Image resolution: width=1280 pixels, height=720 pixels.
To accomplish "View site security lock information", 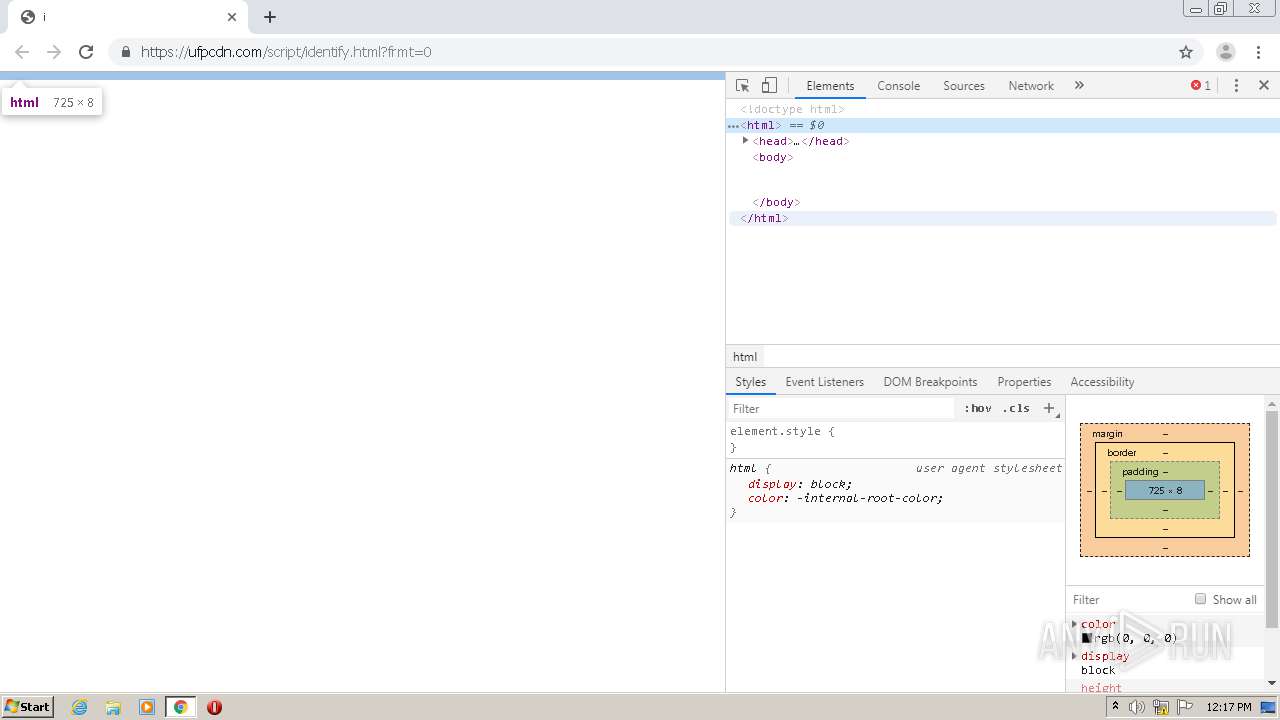I will pyautogui.click(x=125, y=52).
